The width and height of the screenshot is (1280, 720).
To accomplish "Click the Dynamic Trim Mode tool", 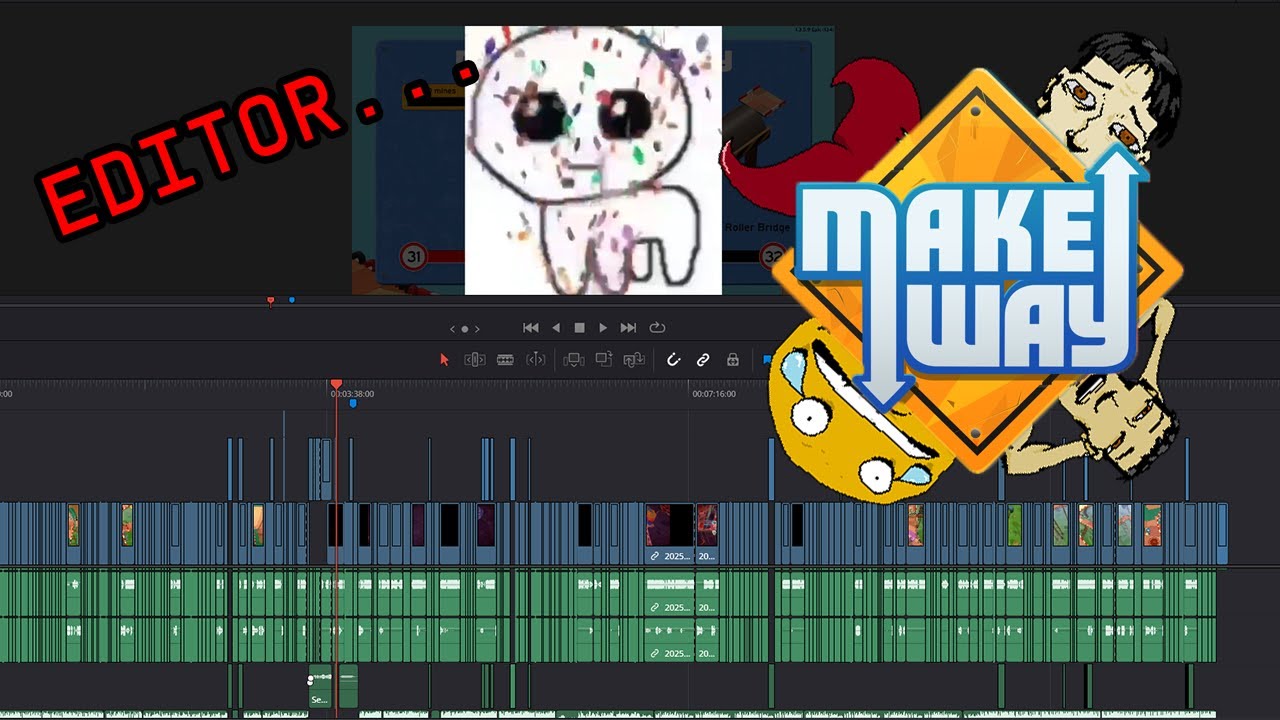I will click(x=536, y=360).
